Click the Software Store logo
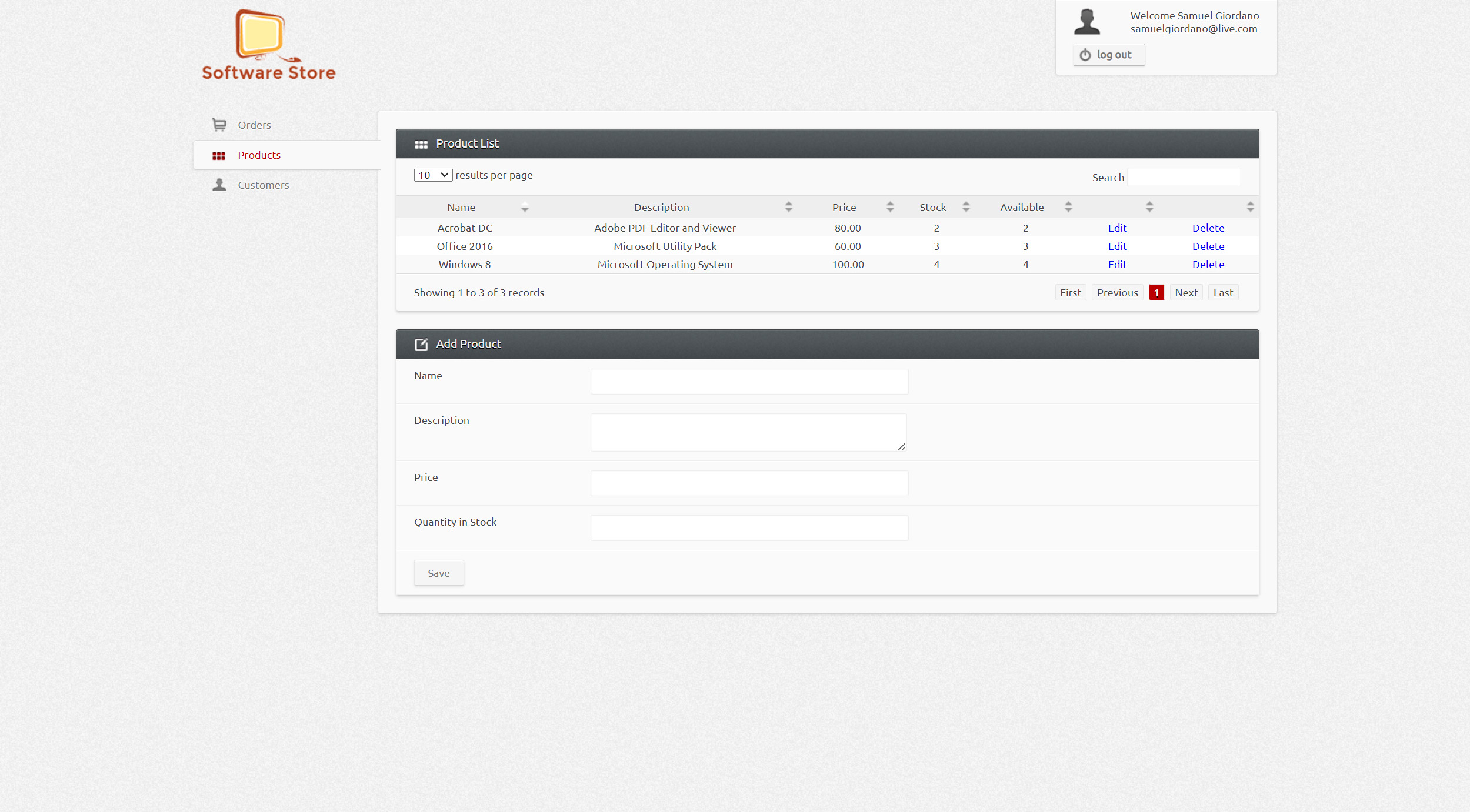 pyautogui.click(x=268, y=45)
